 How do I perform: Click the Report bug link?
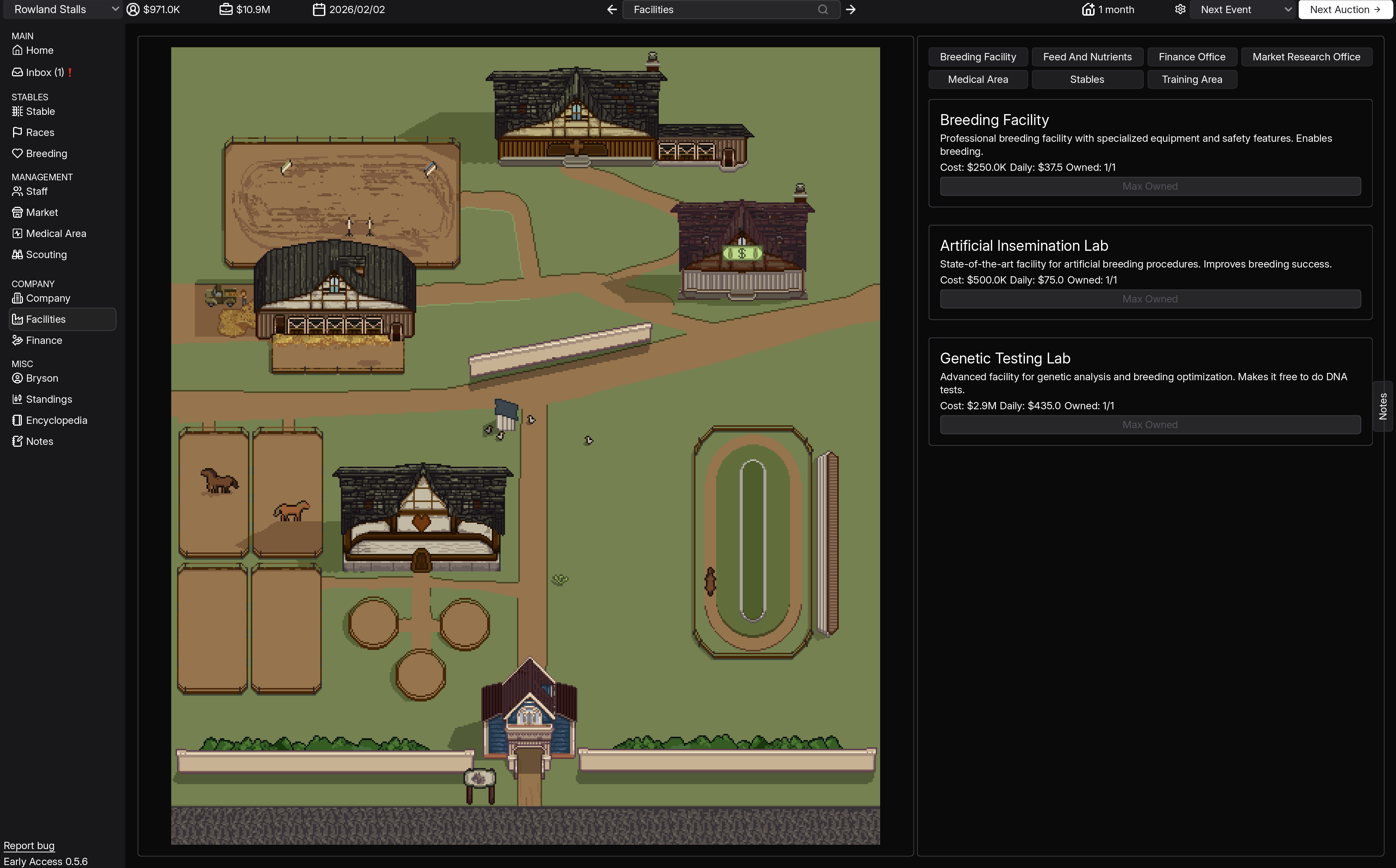(29, 845)
